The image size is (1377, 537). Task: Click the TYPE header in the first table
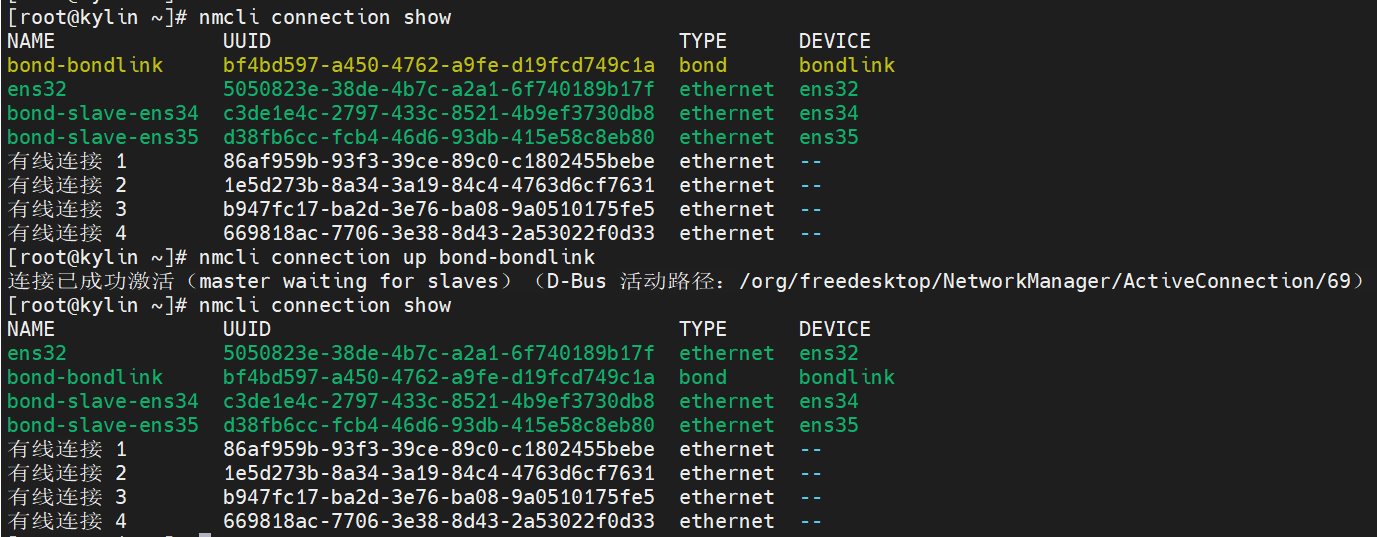tap(703, 41)
